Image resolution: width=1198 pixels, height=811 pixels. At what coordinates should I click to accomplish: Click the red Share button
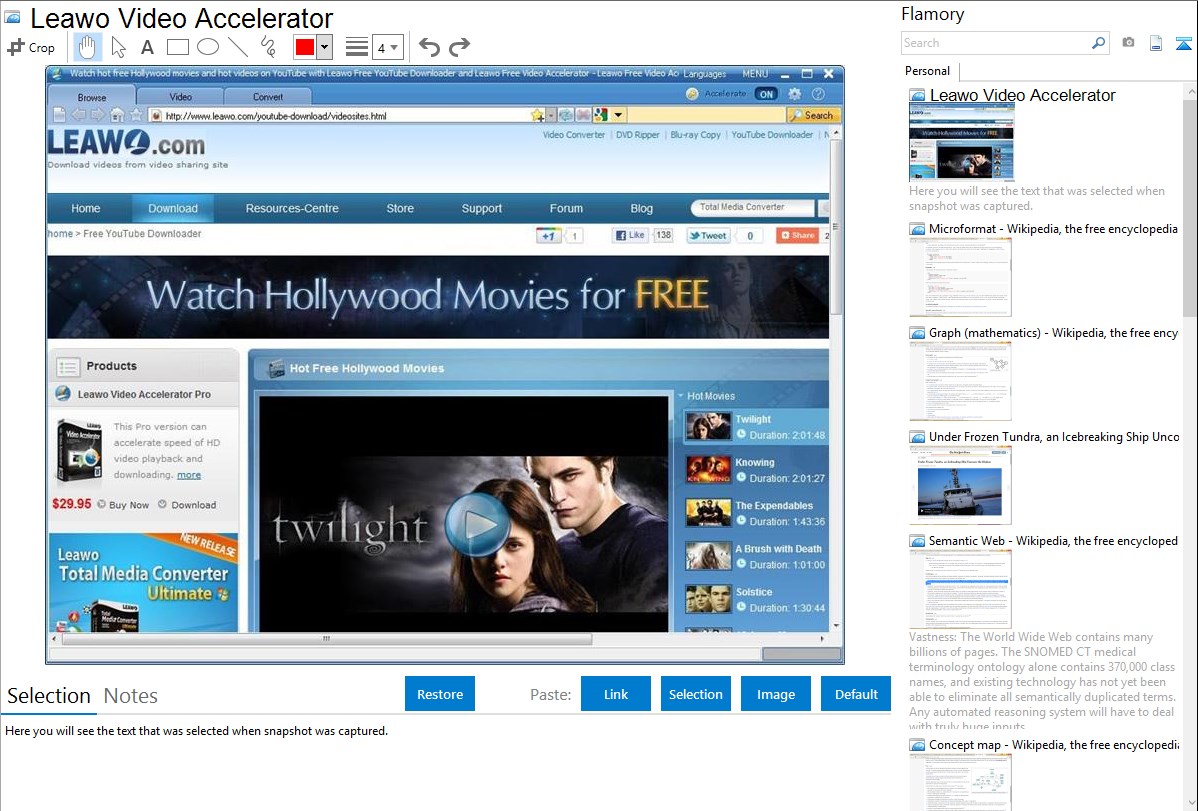(x=798, y=235)
